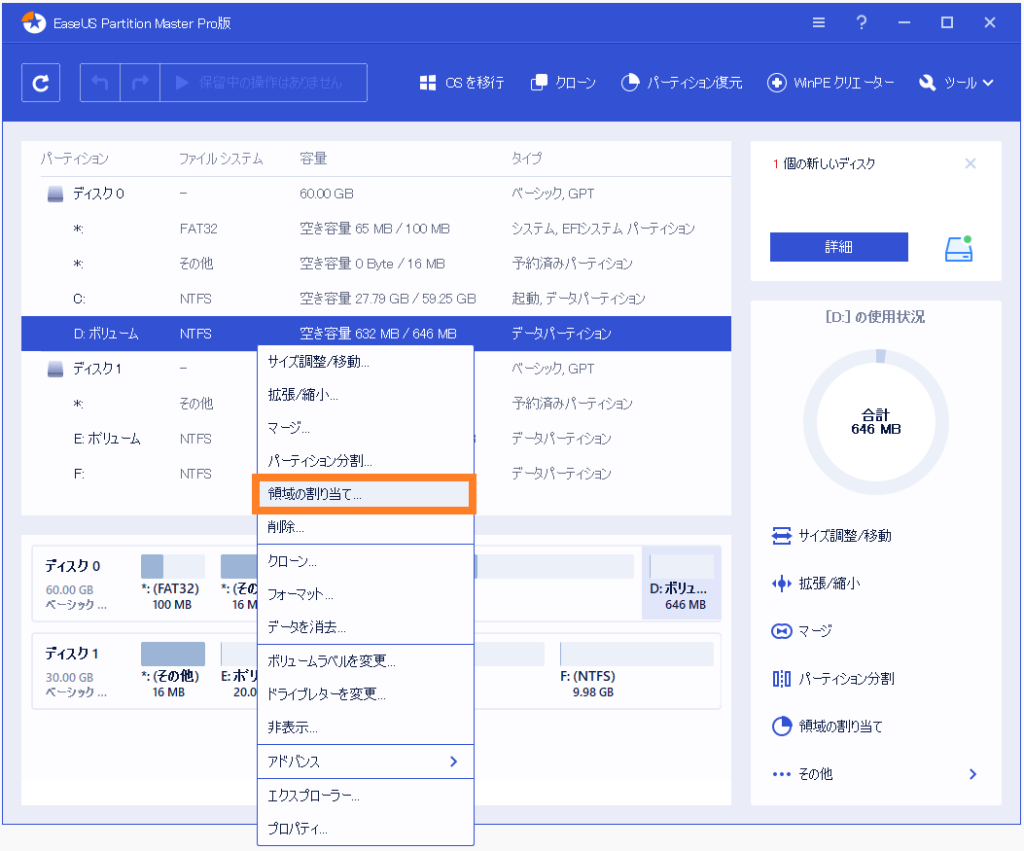Viewport: 1024px width, 851px height.
Task: Choose ボリュームラベルを変更... from context menu
Action: [366, 661]
